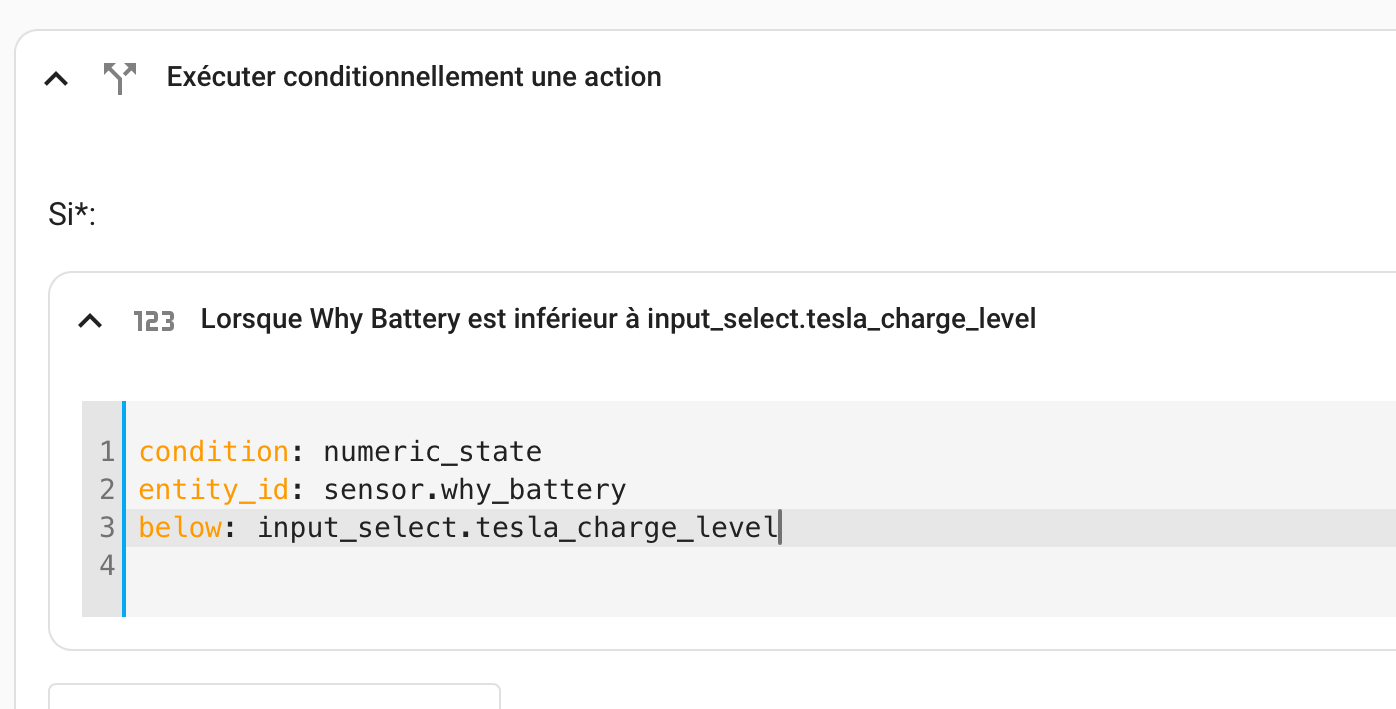Click the entity_id key in YAML
Image resolution: width=1396 pixels, height=709 pixels.
214,490
